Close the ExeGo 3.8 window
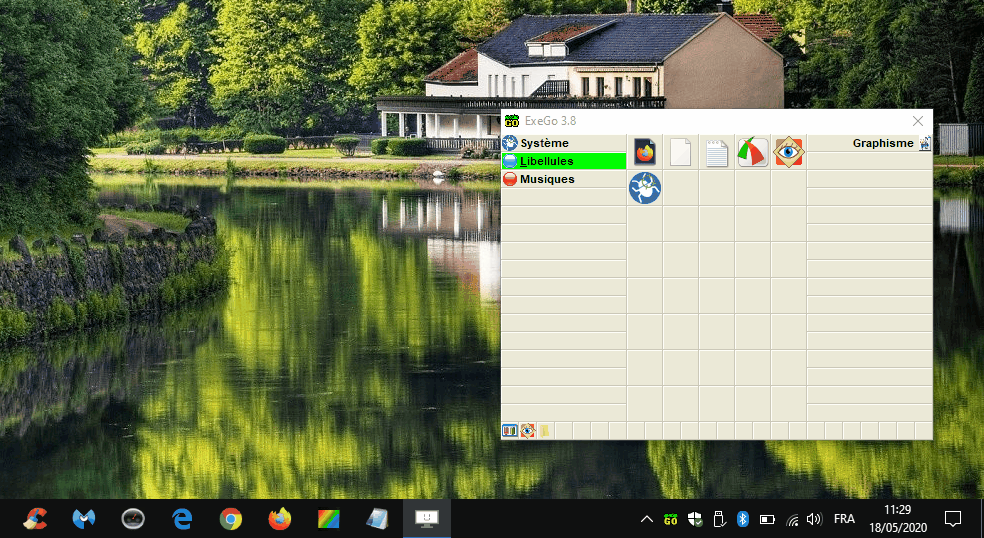The height and width of the screenshot is (538, 984). tap(917, 121)
